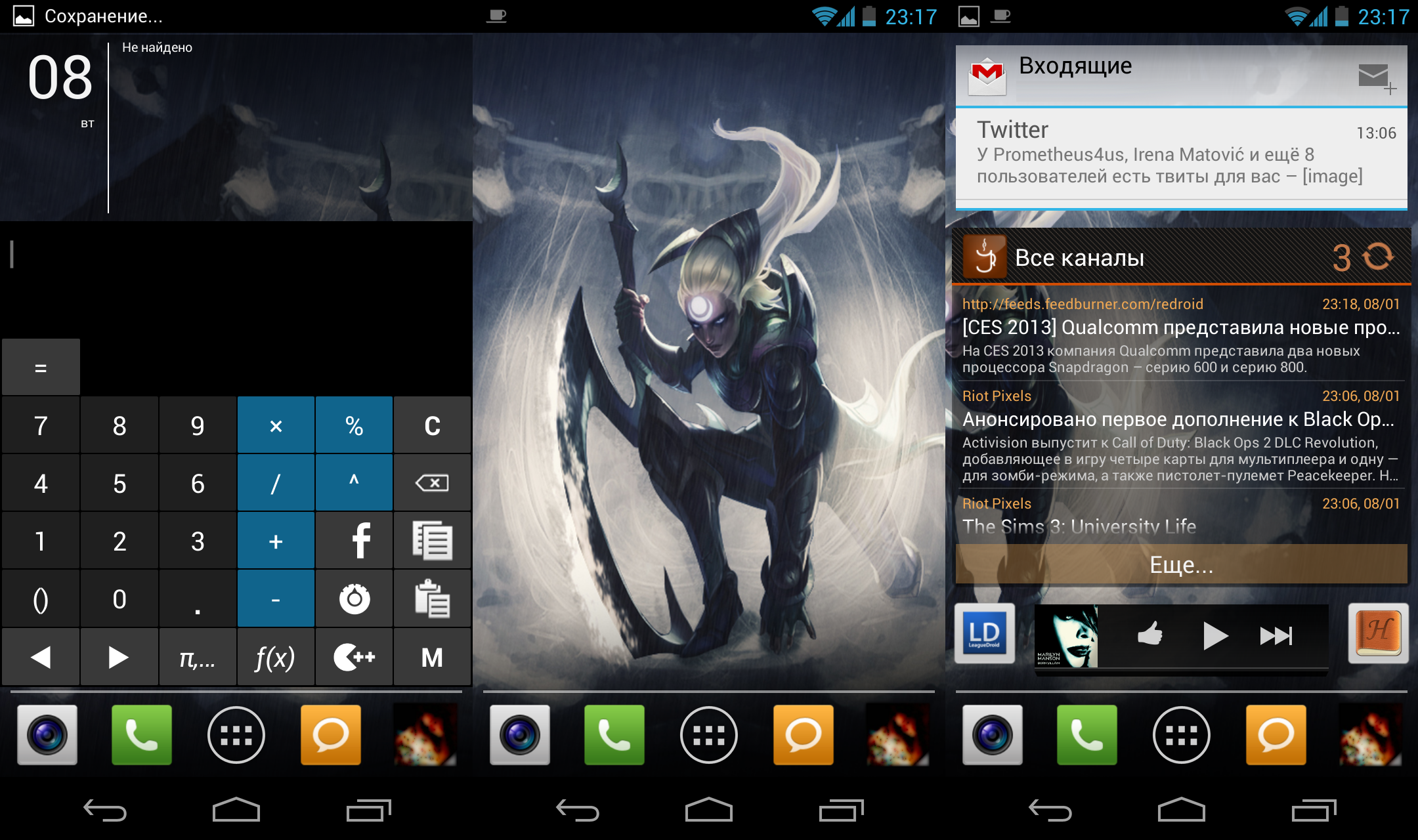Move the calculator cursor right with ▶
The height and width of the screenshot is (840, 1418).
point(119,657)
